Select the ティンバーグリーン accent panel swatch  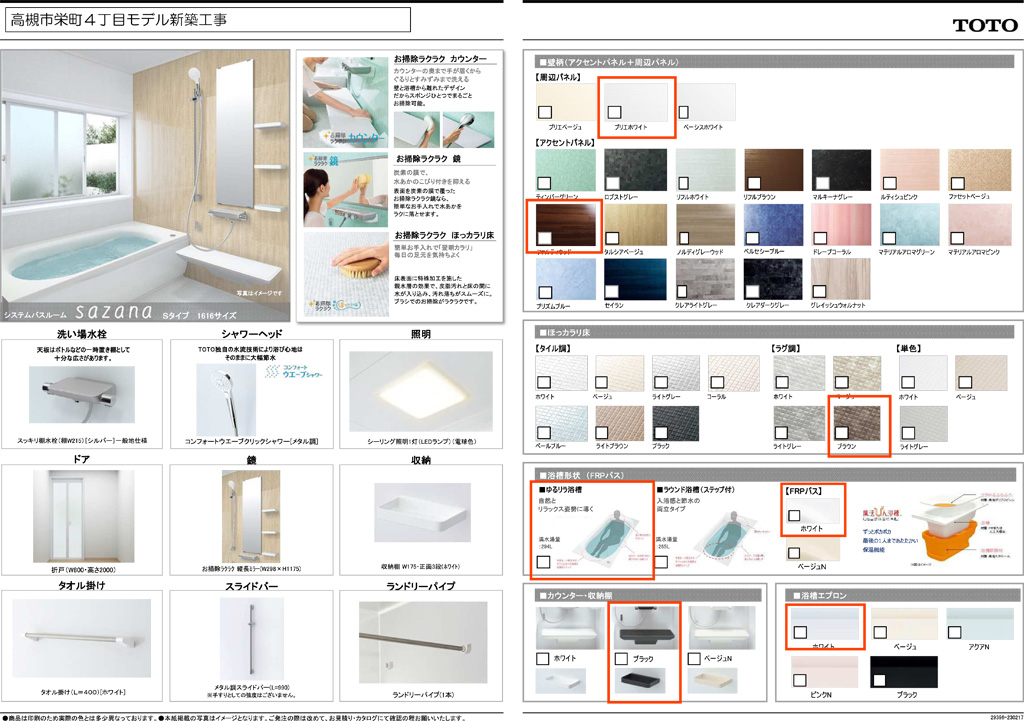(x=566, y=170)
